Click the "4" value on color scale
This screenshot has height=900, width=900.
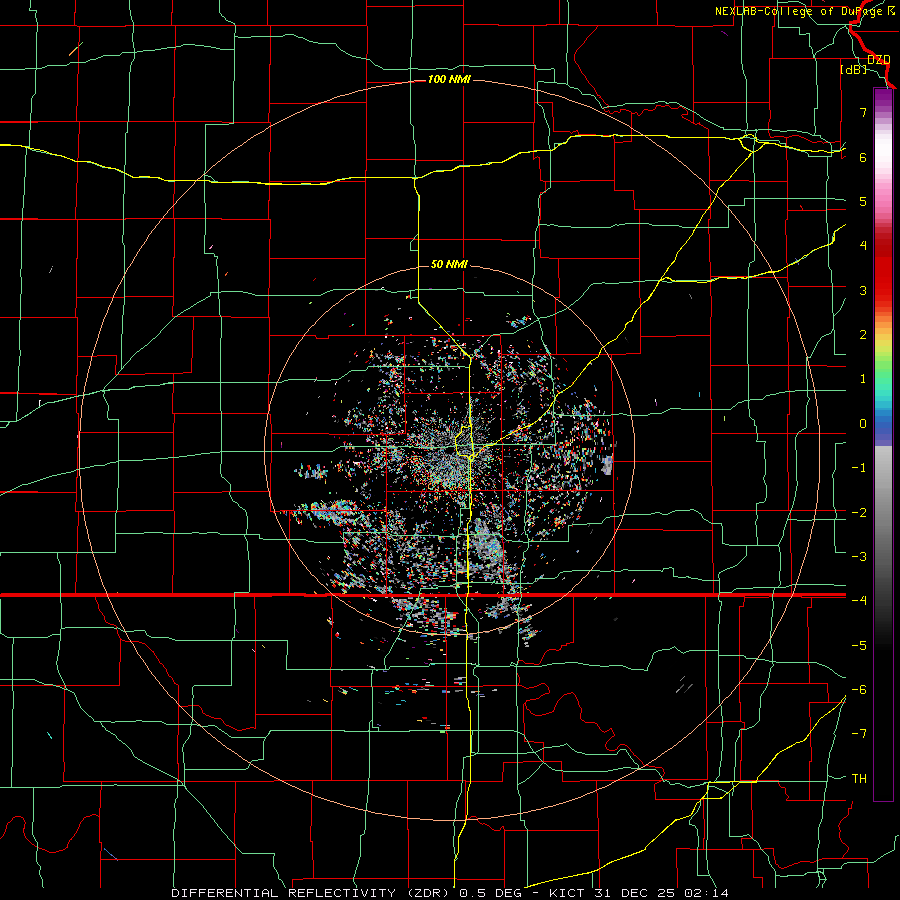click(863, 246)
